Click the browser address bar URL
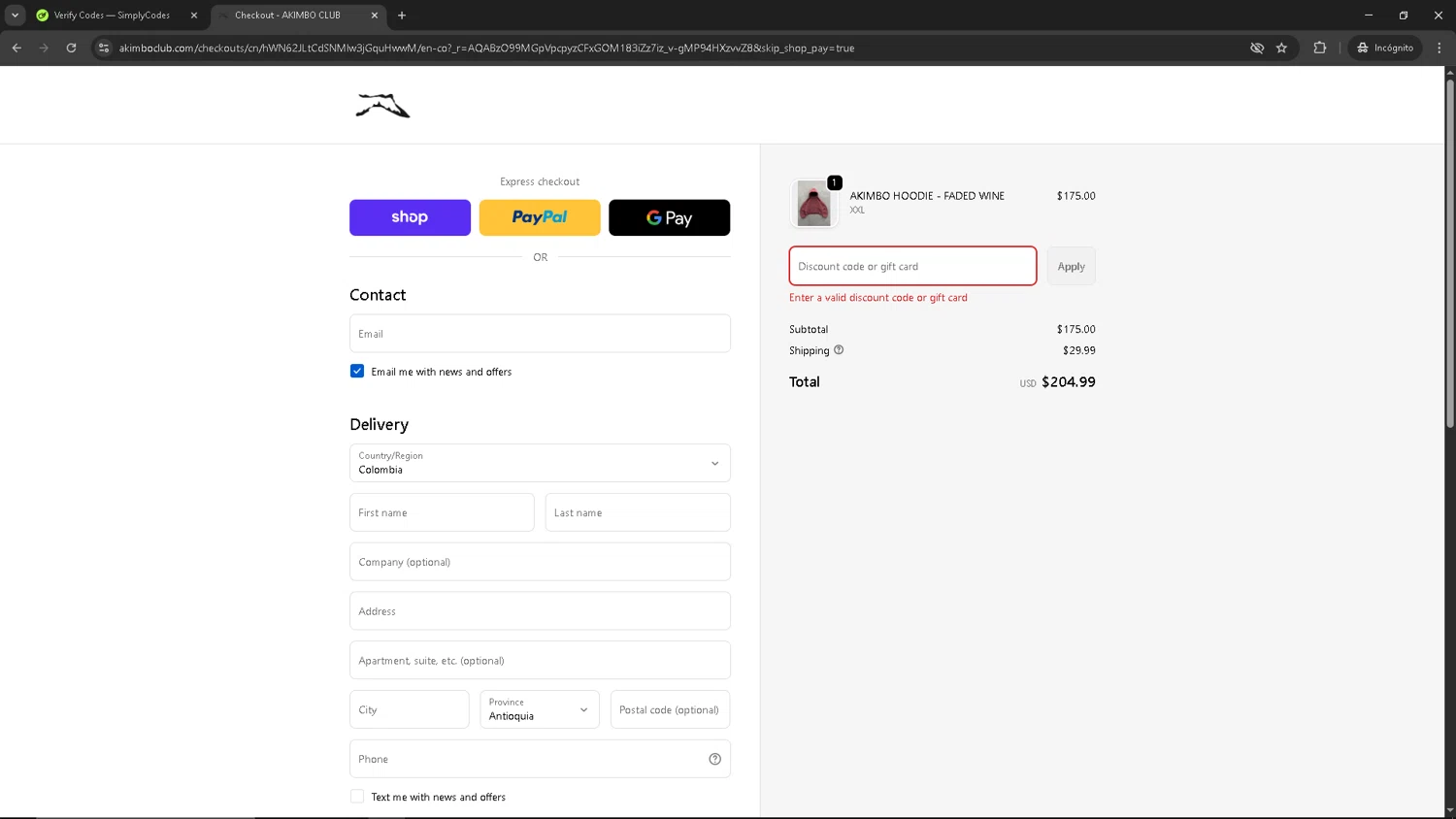This screenshot has width=1456, height=819. pyautogui.click(x=486, y=48)
